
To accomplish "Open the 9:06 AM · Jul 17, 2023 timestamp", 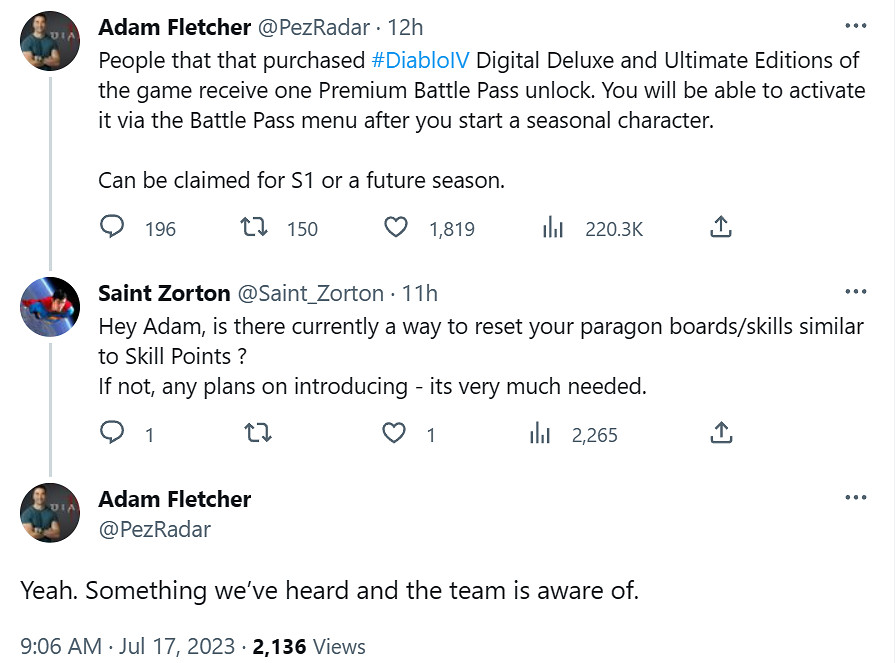I will 127,646.
